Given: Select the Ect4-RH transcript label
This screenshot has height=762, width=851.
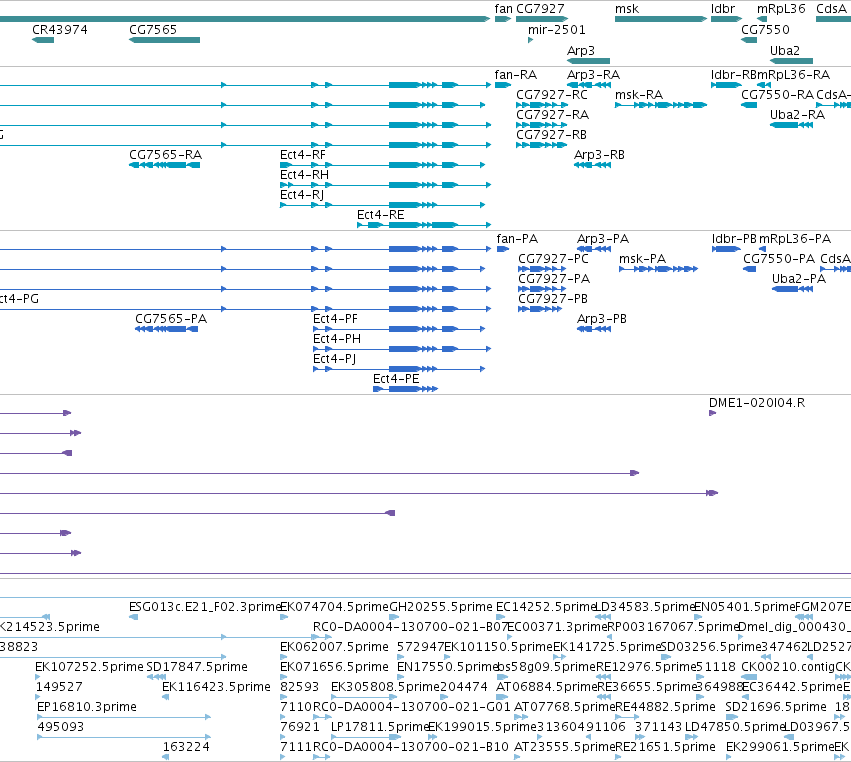Looking at the screenshot, I should (x=304, y=175).
